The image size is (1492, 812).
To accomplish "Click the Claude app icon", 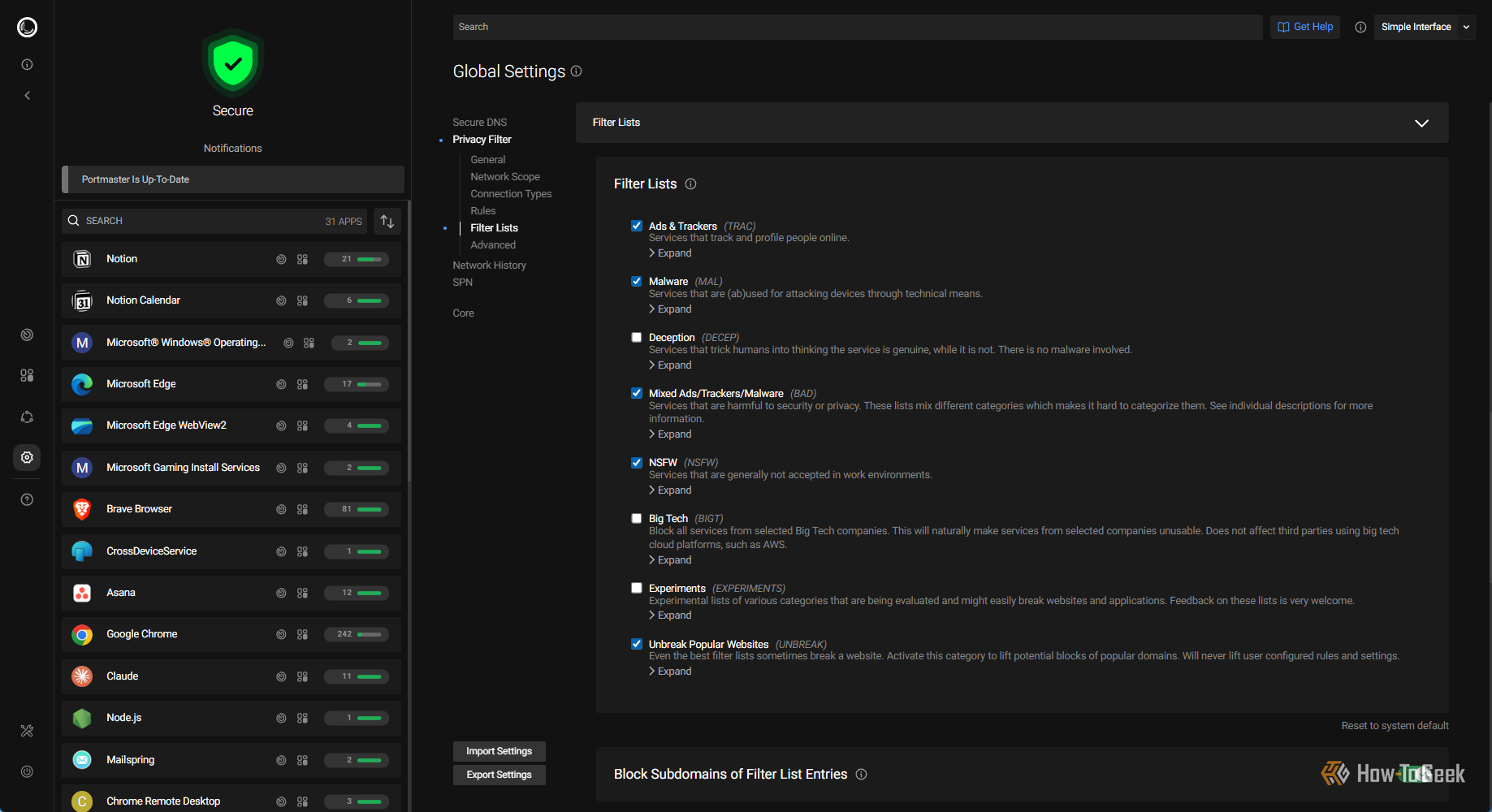I will coord(82,676).
